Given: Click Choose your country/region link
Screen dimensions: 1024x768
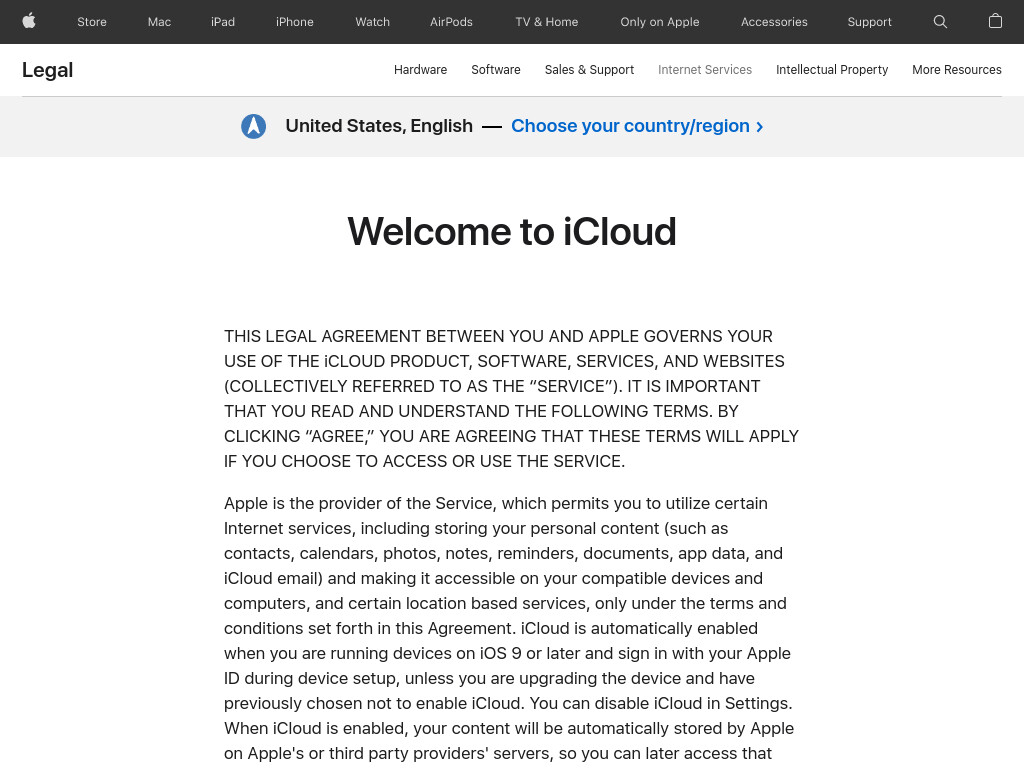Looking at the screenshot, I should [x=637, y=125].
